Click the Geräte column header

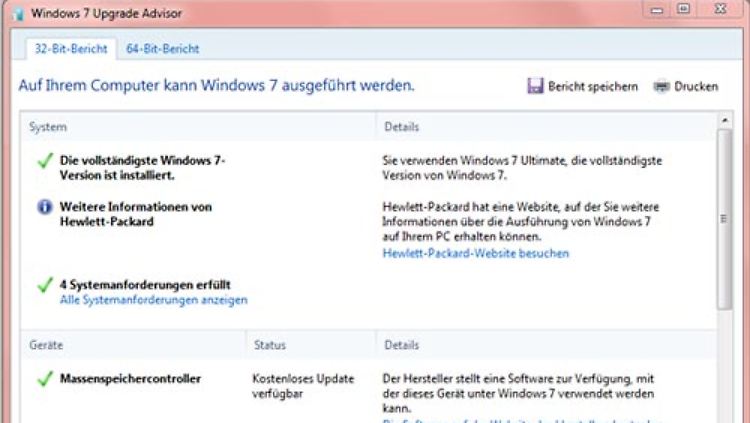46,345
